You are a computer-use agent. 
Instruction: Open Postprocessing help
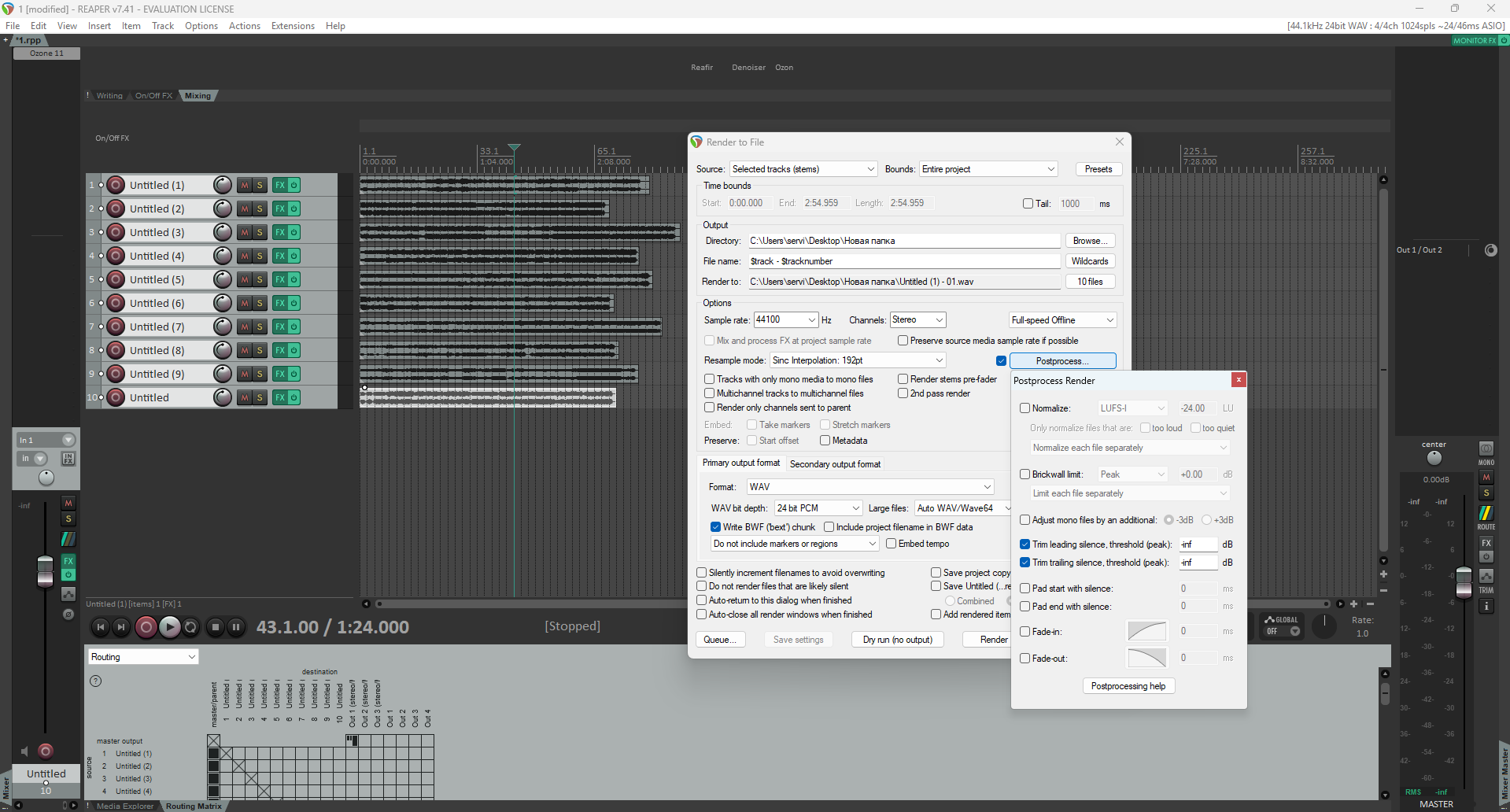click(x=1128, y=686)
